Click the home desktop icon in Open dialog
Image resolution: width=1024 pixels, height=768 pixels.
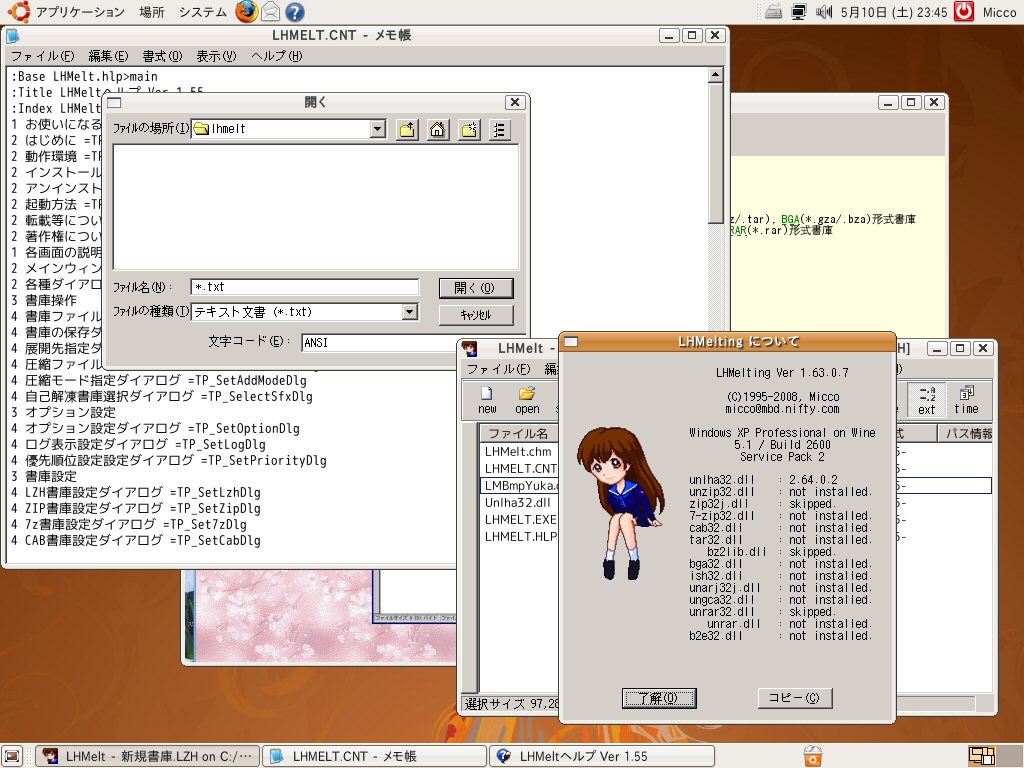(438, 129)
